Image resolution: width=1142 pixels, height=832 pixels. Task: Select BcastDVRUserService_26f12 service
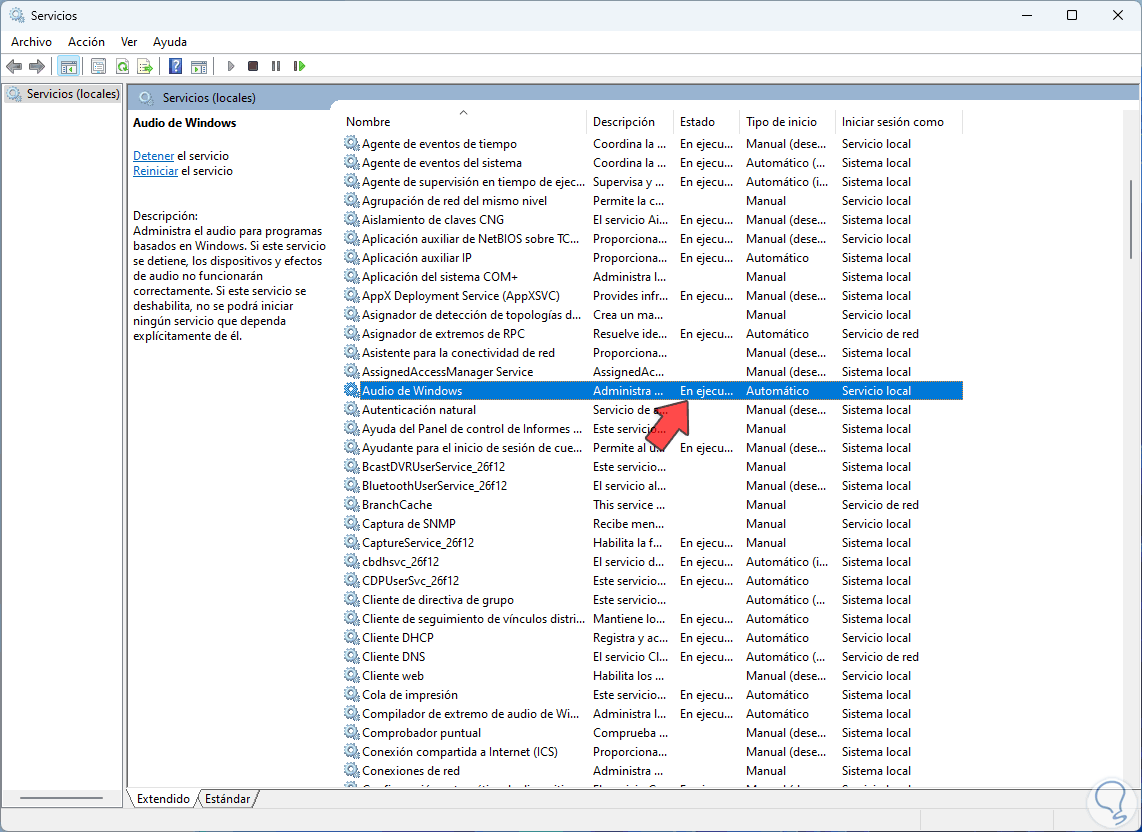point(433,466)
